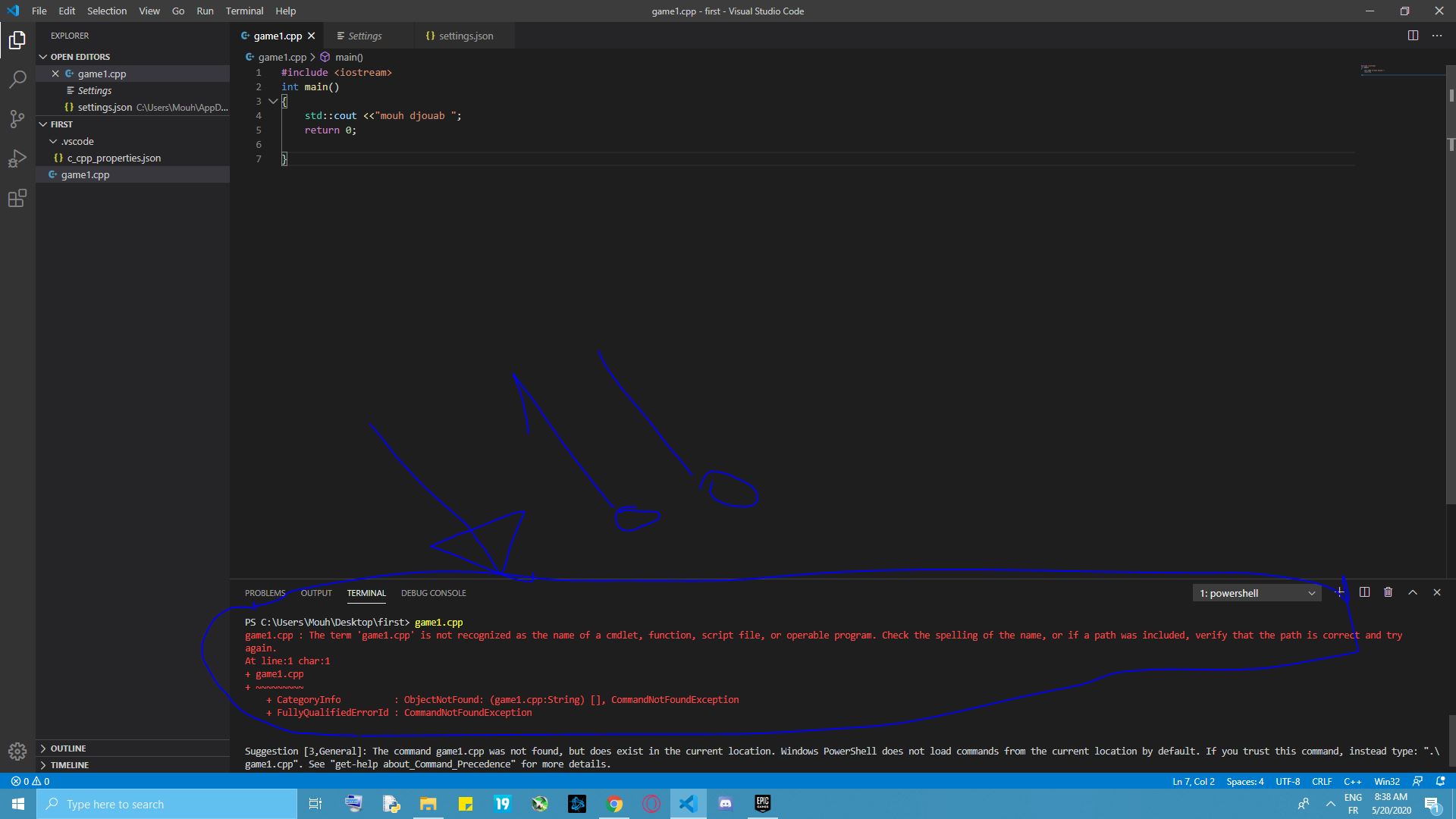Image resolution: width=1456 pixels, height=819 pixels.
Task: Fold the main function code block
Action: click(273, 102)
